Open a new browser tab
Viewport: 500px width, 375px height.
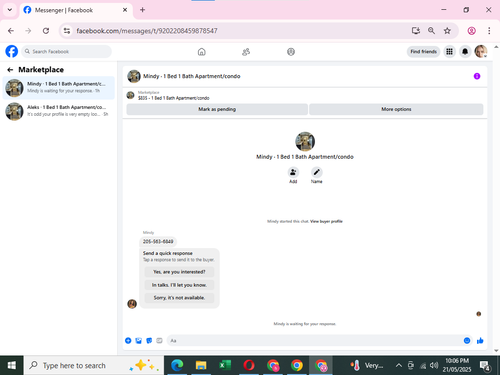(x=142, y=10)
